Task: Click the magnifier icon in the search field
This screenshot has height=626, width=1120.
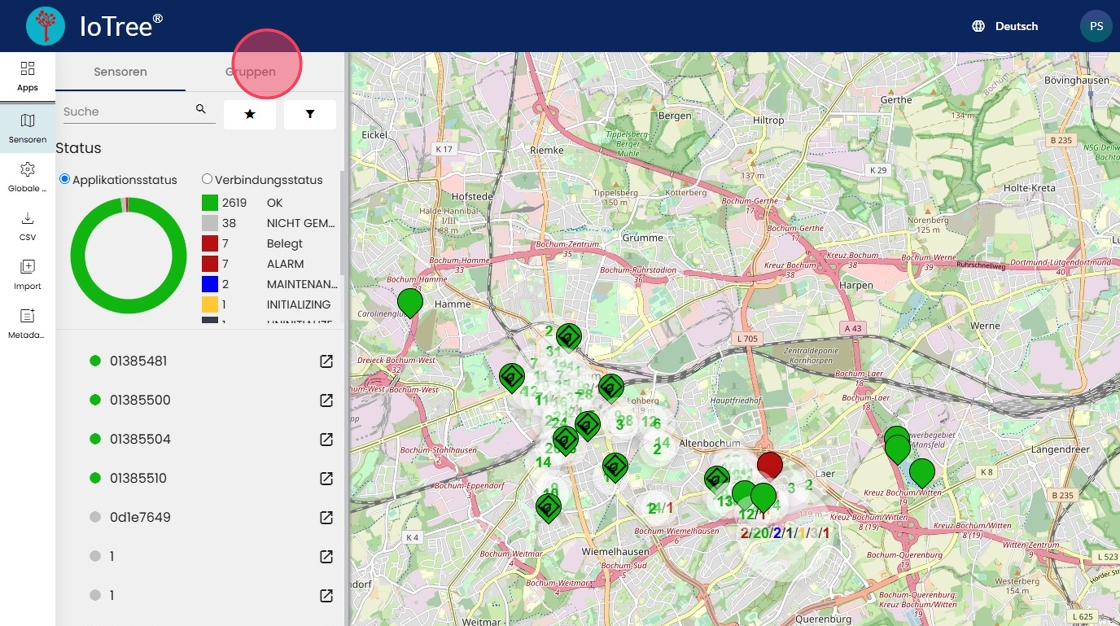Action: [201, 109]
